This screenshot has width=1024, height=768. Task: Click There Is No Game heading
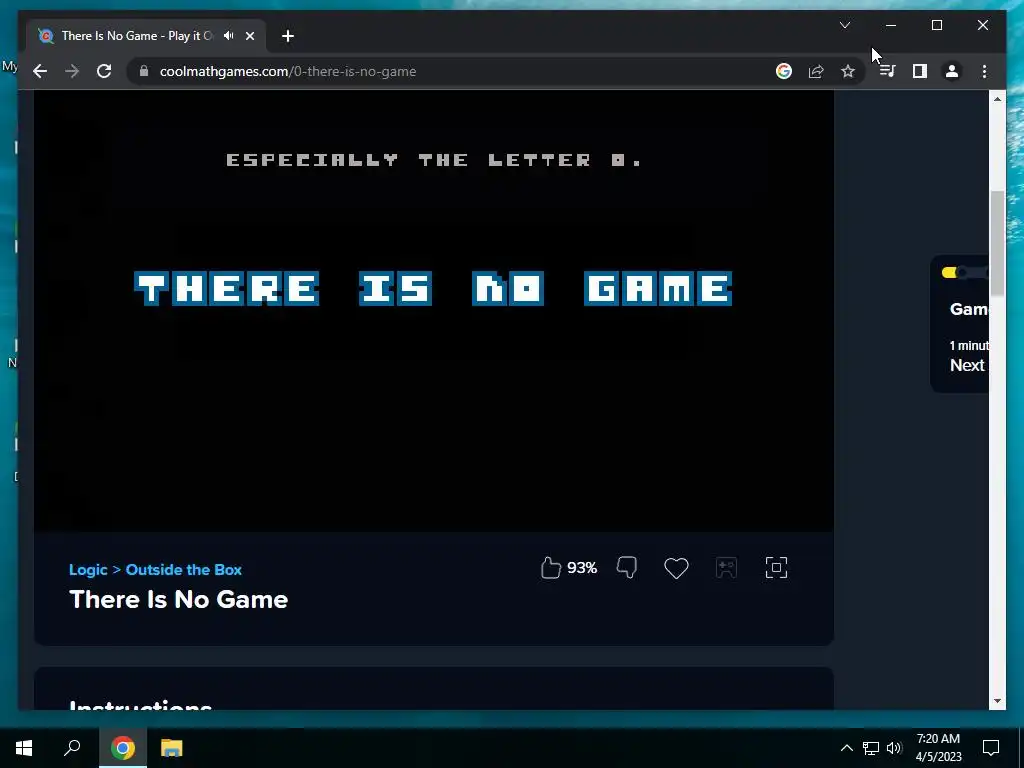(178, 600)
